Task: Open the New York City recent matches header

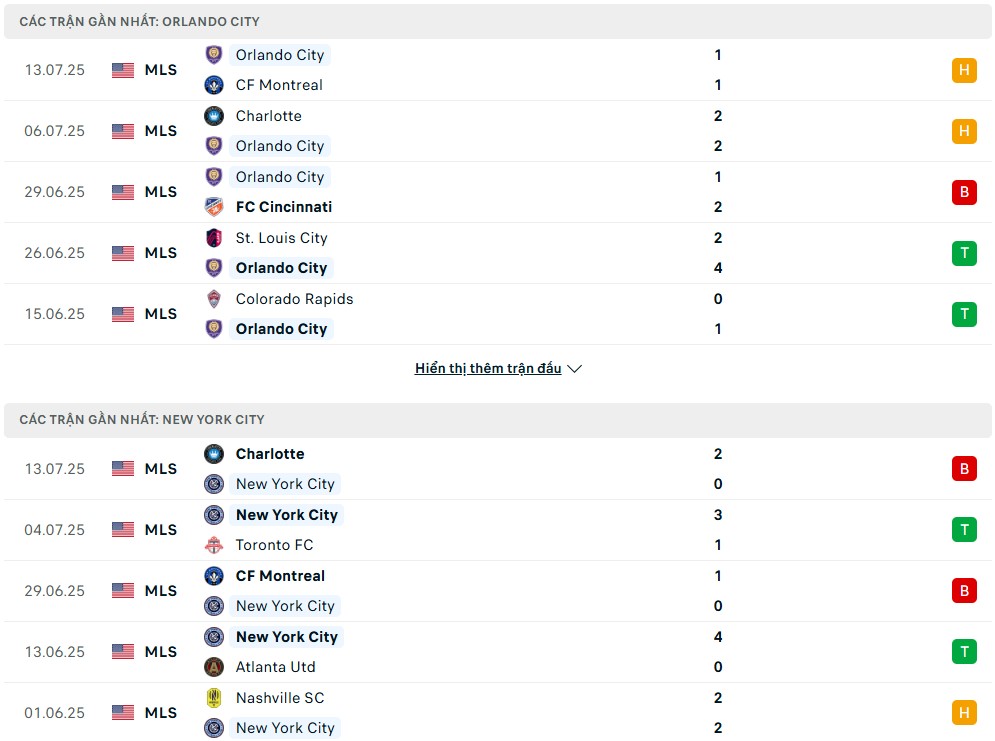Action: (x=498, y=420)
